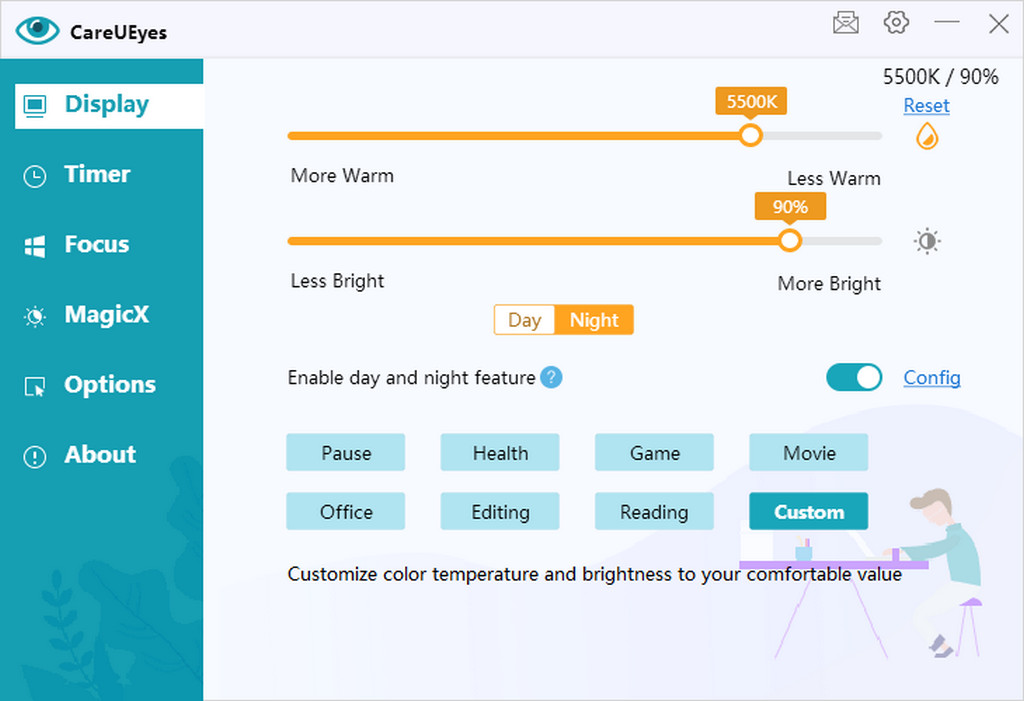Image resolution: width=1024 pixels, height=701 pixels.
Task: Click the help question mark icon
Action: pyautogui.click(x=551, y=377)
